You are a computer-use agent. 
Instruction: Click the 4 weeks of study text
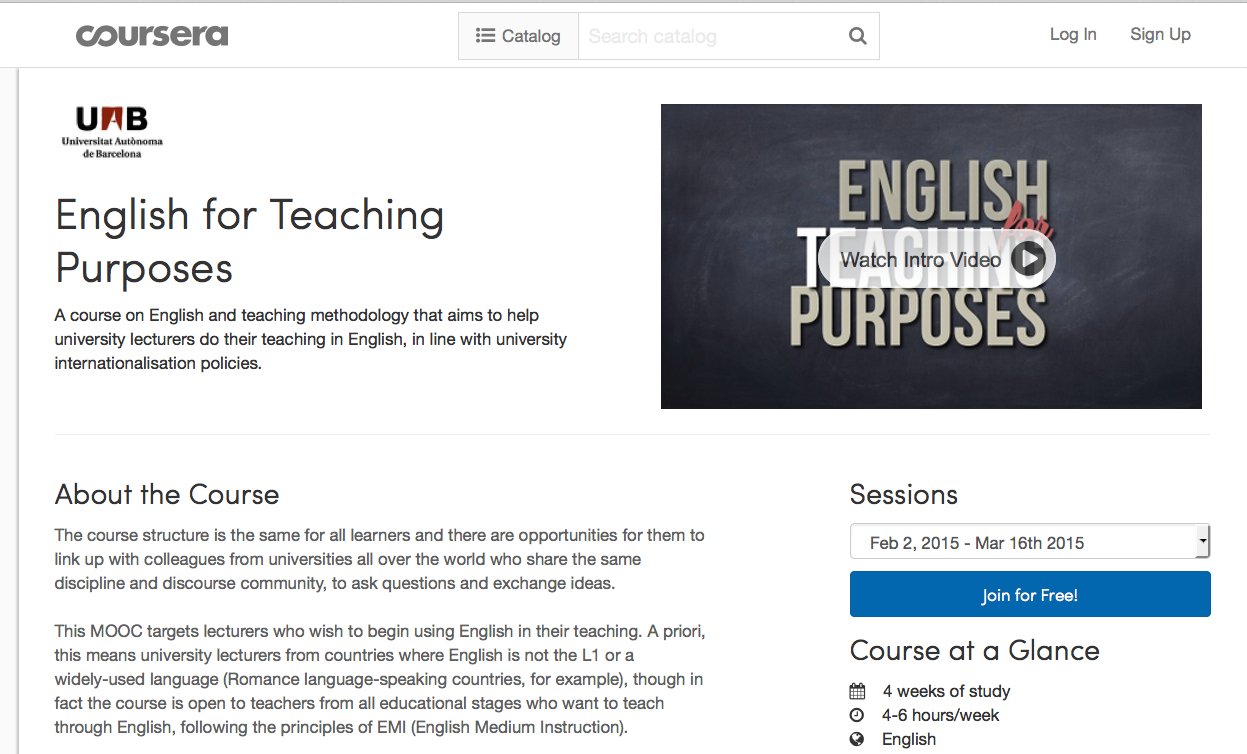click(946, 691)
